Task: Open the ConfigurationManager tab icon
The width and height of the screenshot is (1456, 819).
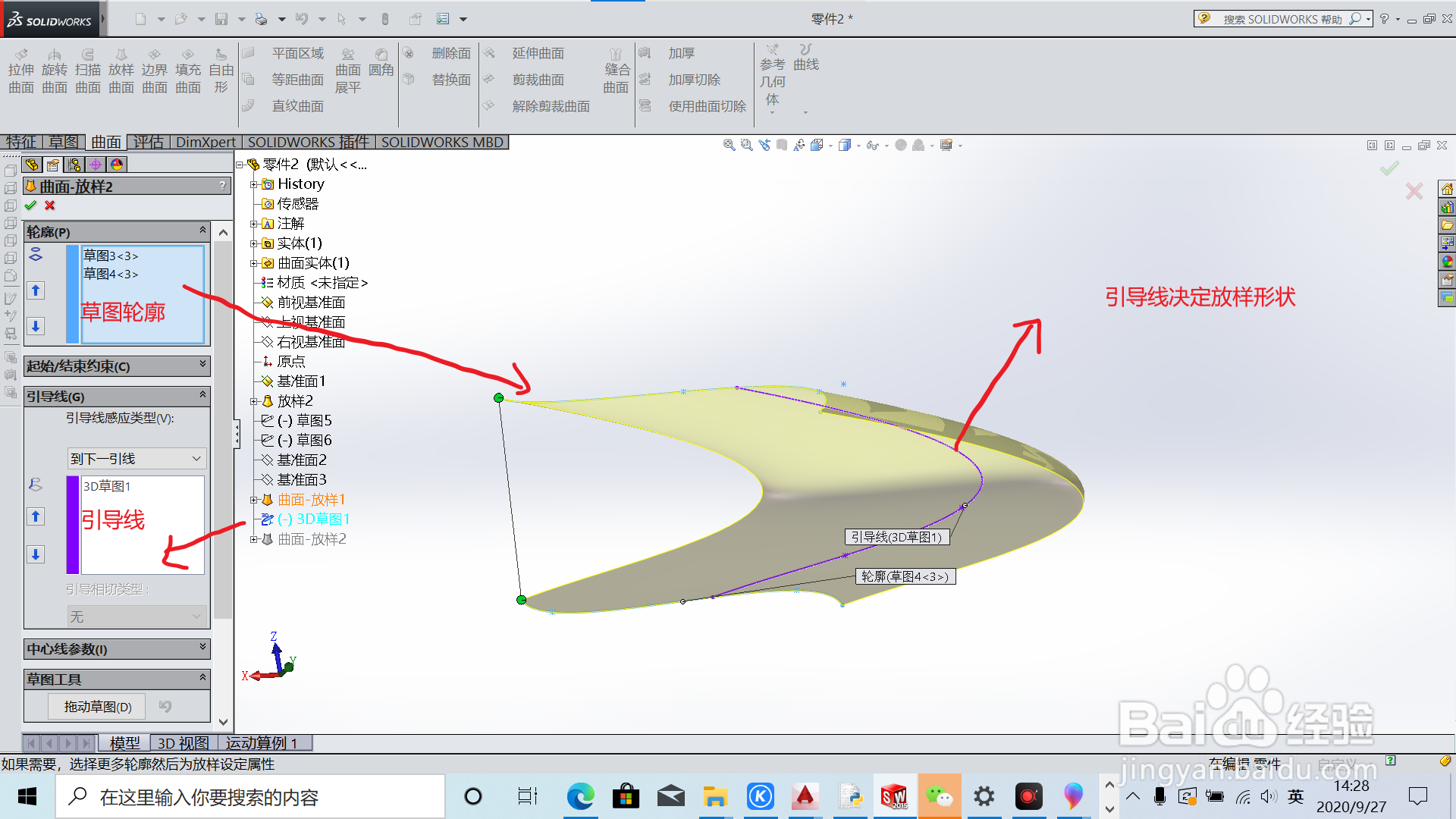Action: tap(74, 165)
